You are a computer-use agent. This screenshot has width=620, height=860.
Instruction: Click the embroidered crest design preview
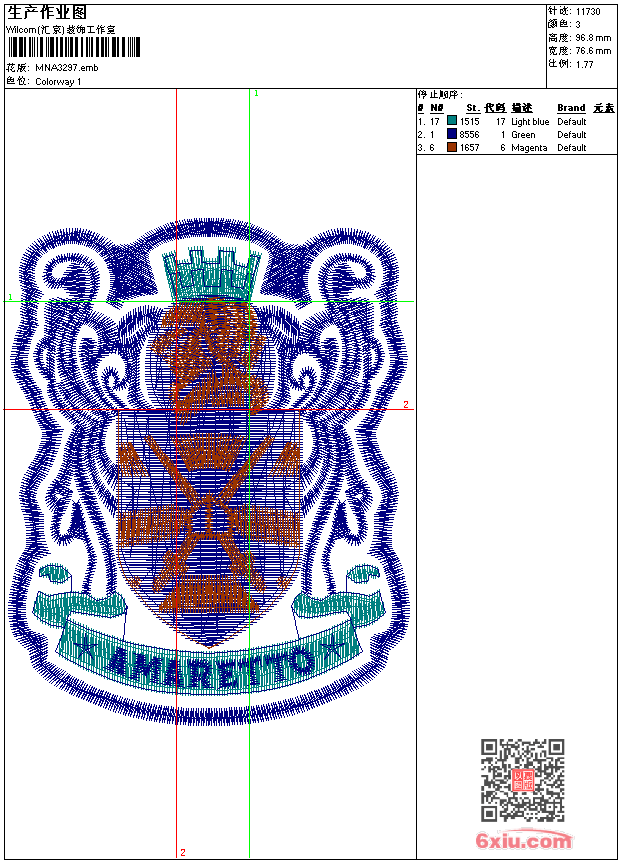210,472
